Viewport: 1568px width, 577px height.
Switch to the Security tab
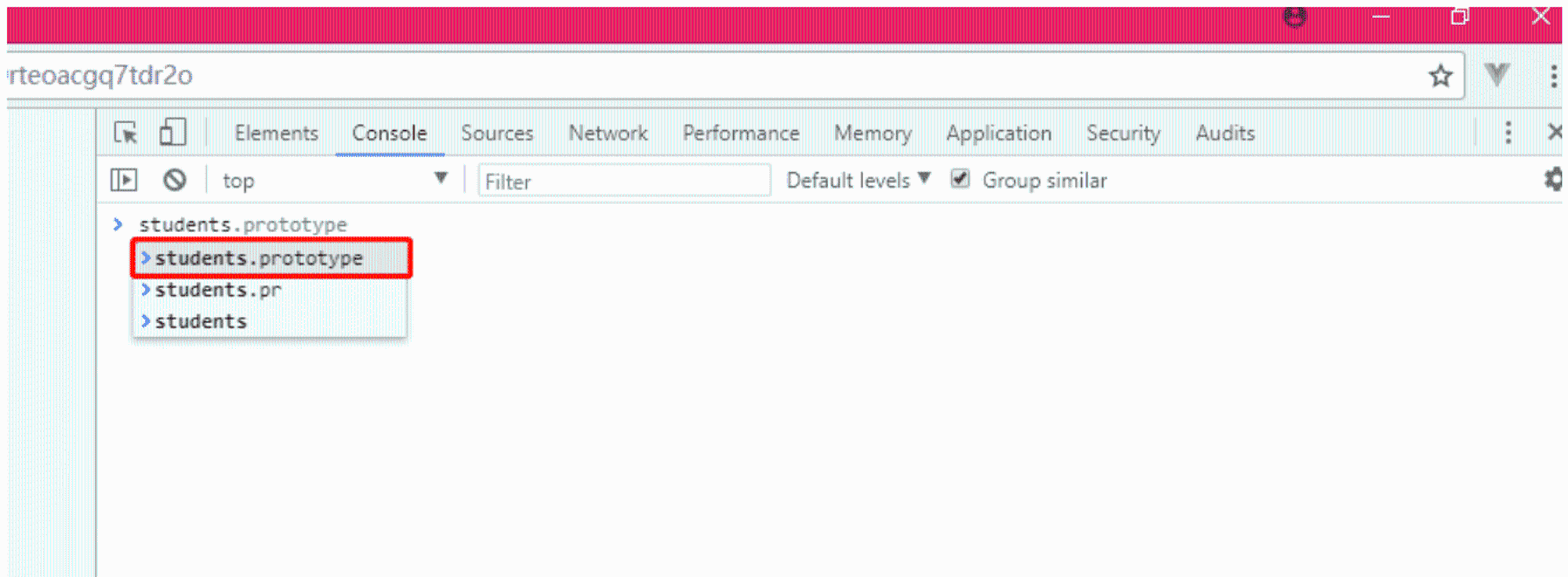(x=1123, y=133)
